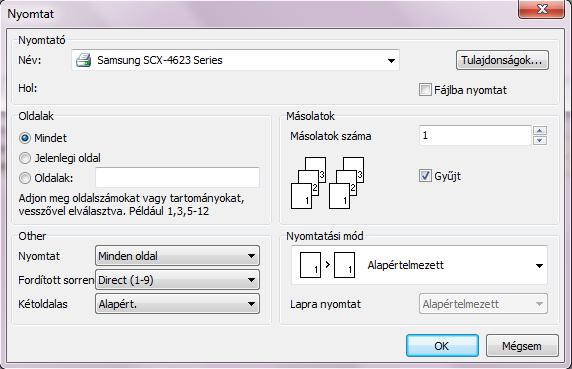Open the printer name dropdown
572x369 pixels.
click(236, 60)
